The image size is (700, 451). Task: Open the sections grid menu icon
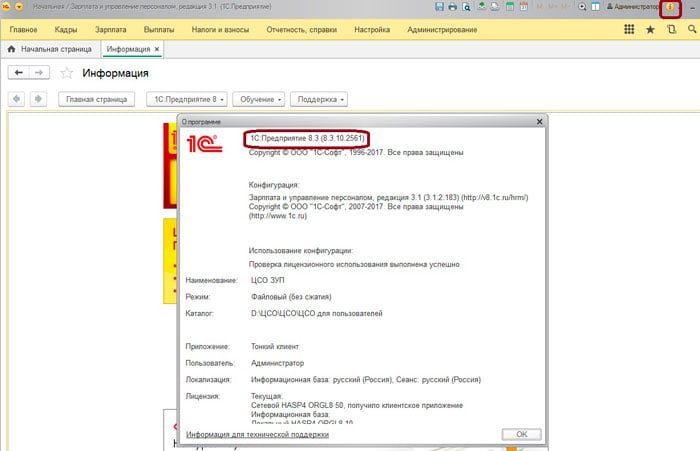tap(629, 30)
